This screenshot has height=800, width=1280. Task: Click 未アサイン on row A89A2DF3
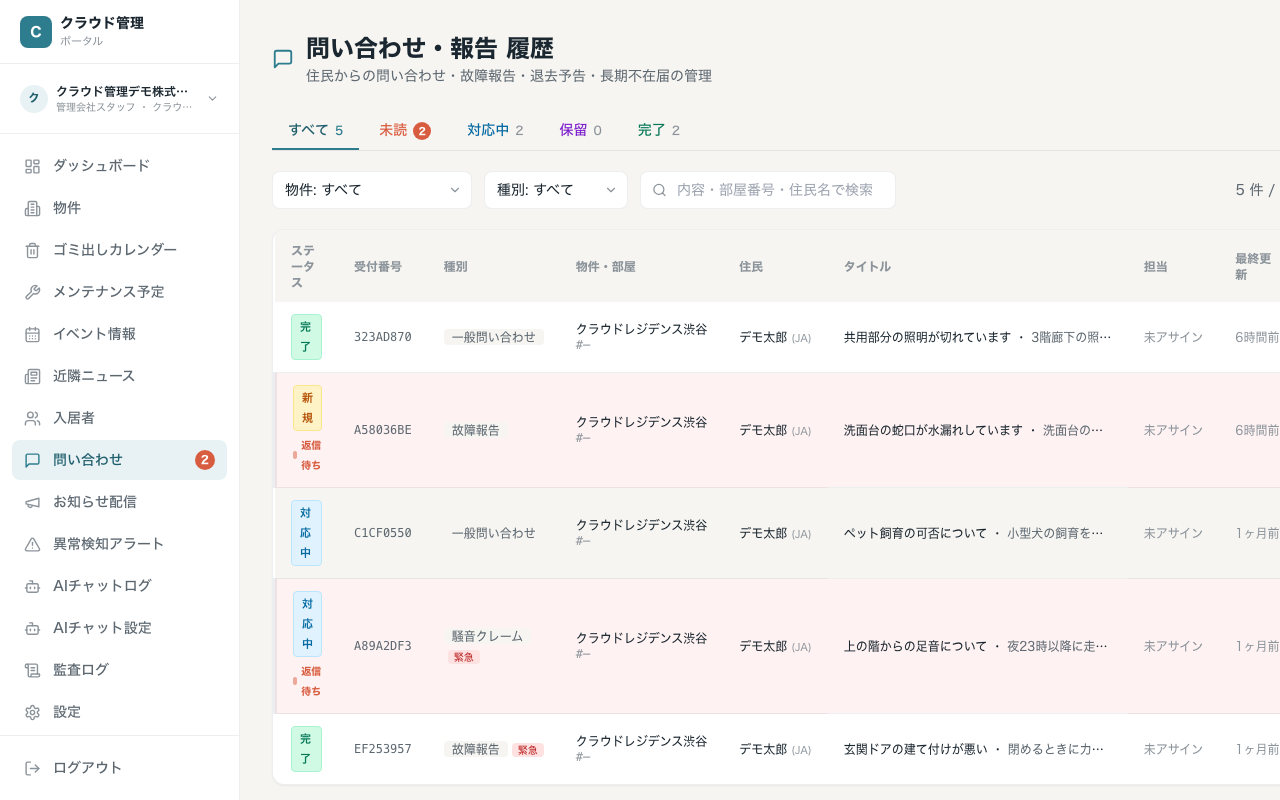pyautogui.click(x=1173, y=646)
